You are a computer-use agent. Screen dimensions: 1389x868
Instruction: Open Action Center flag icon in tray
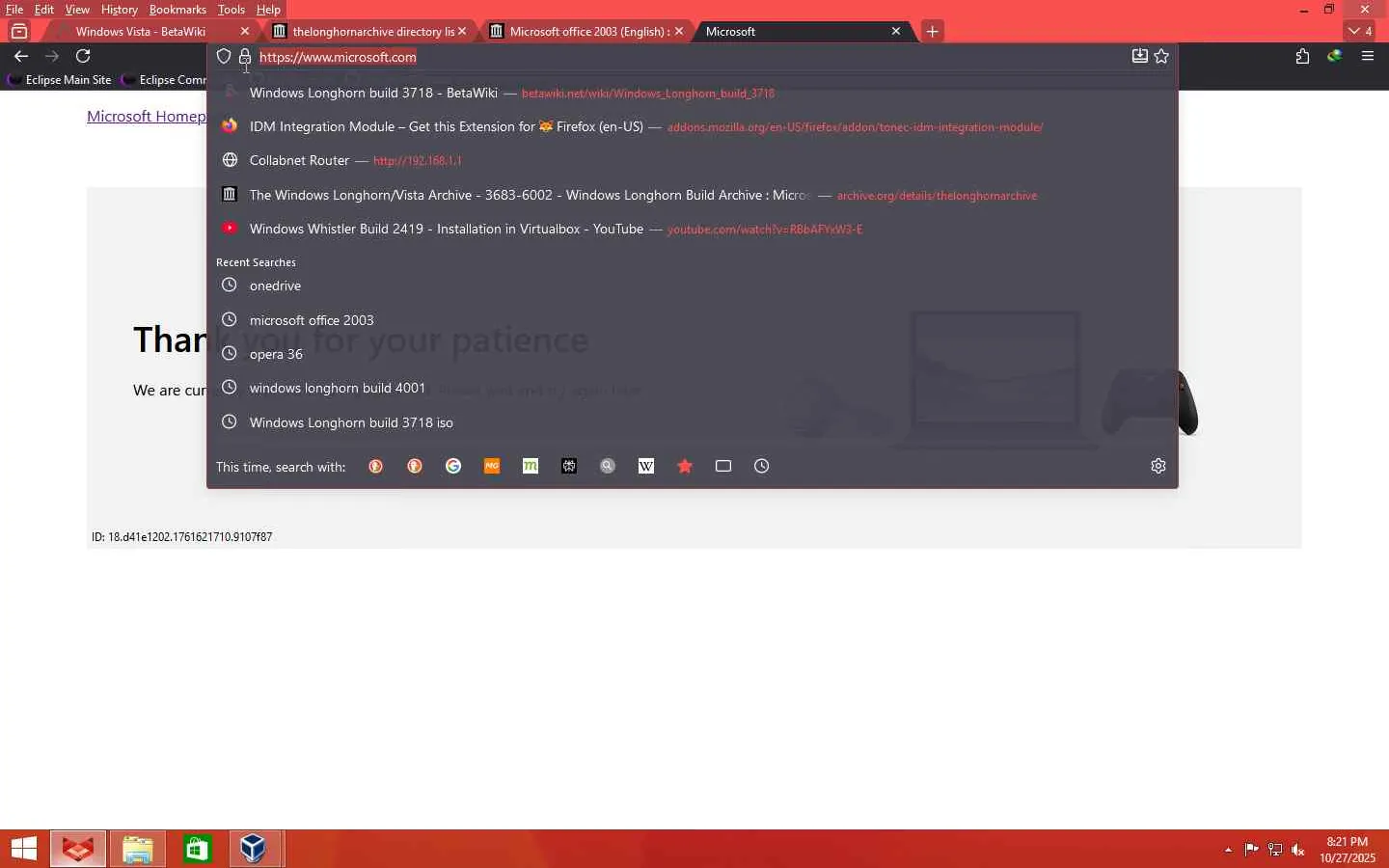(x=1251, y=850)
